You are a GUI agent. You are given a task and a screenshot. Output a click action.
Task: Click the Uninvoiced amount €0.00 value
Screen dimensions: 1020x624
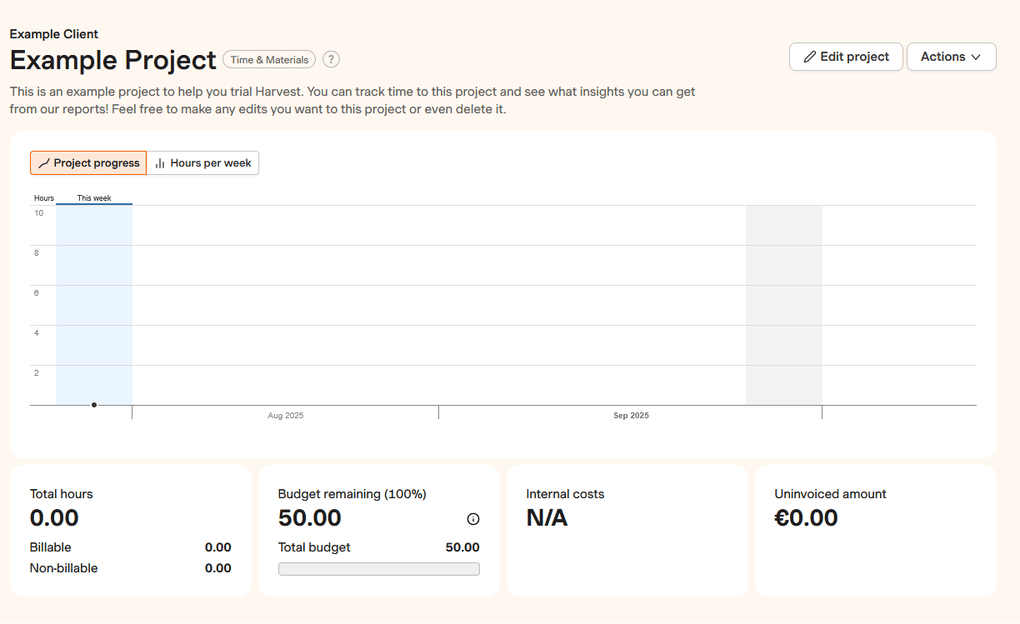[806, 518]
